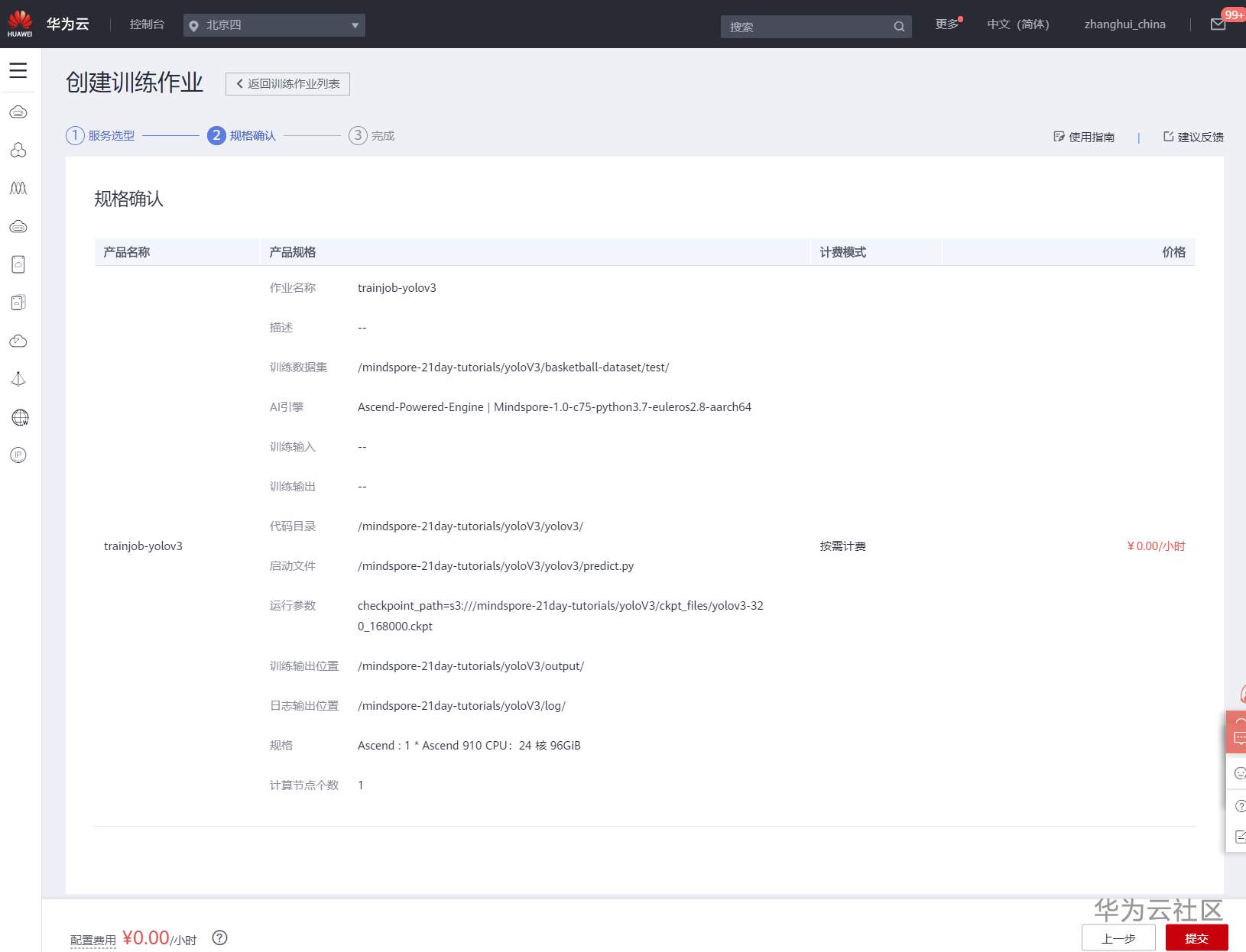
Task: Open the stacked disks with cloud sidebar icon
Action: [18, 303]
